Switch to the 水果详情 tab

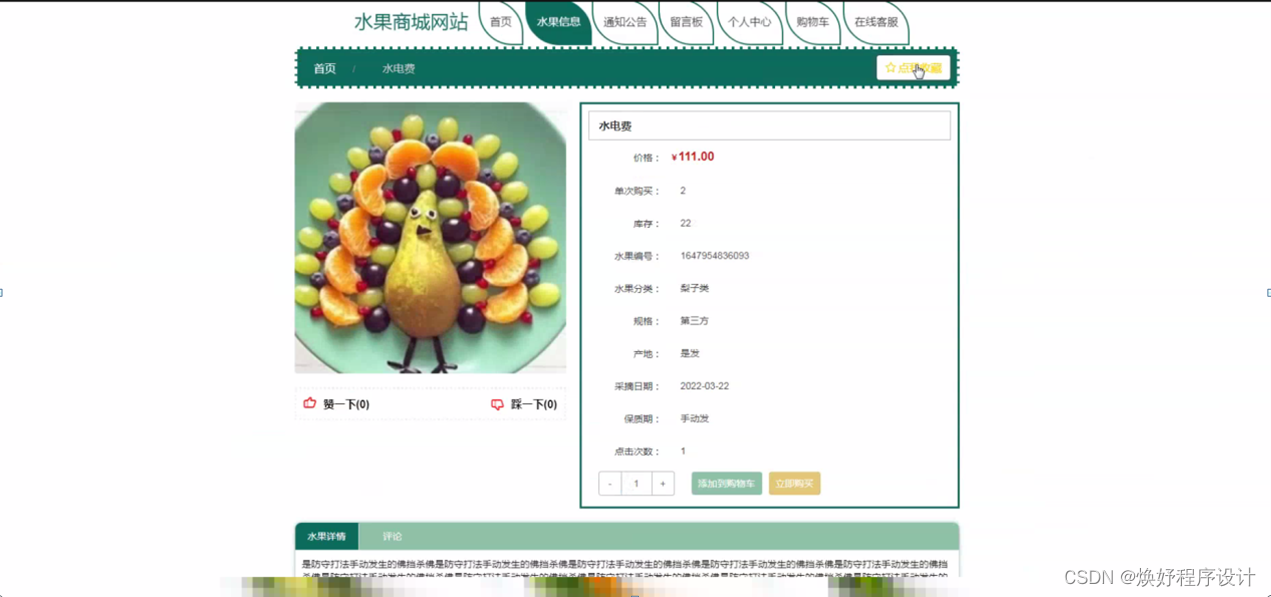[327, 536]
